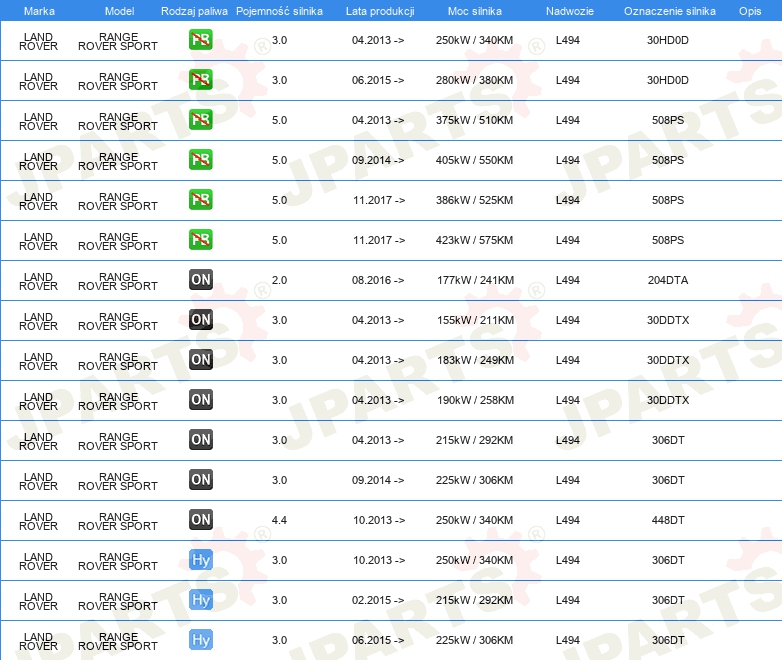Click RANGE ROVER SPORT in the 423kW / 575KM row
This screenshot has height=660, width=782.
coord(118,241)
